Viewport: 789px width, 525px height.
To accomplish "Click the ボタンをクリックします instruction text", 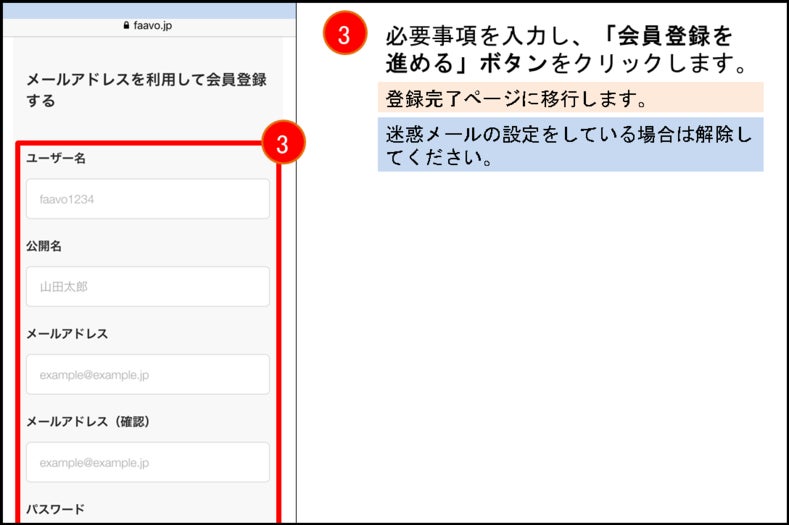I will [613, 64].
